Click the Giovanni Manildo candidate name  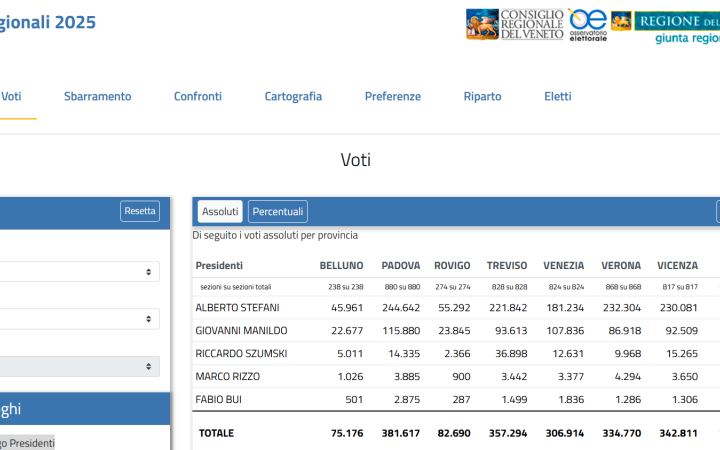click(241, 331)
